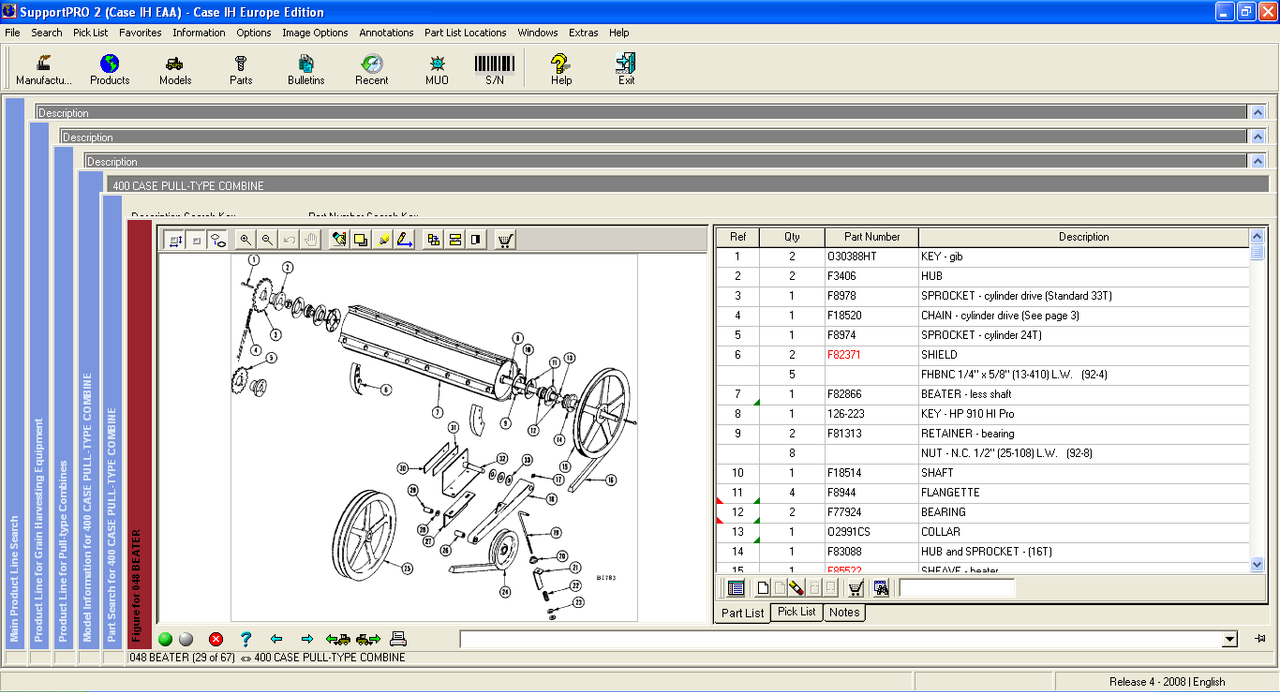
Task: Open the Products globe icon
Action: (x=110, y=69)
